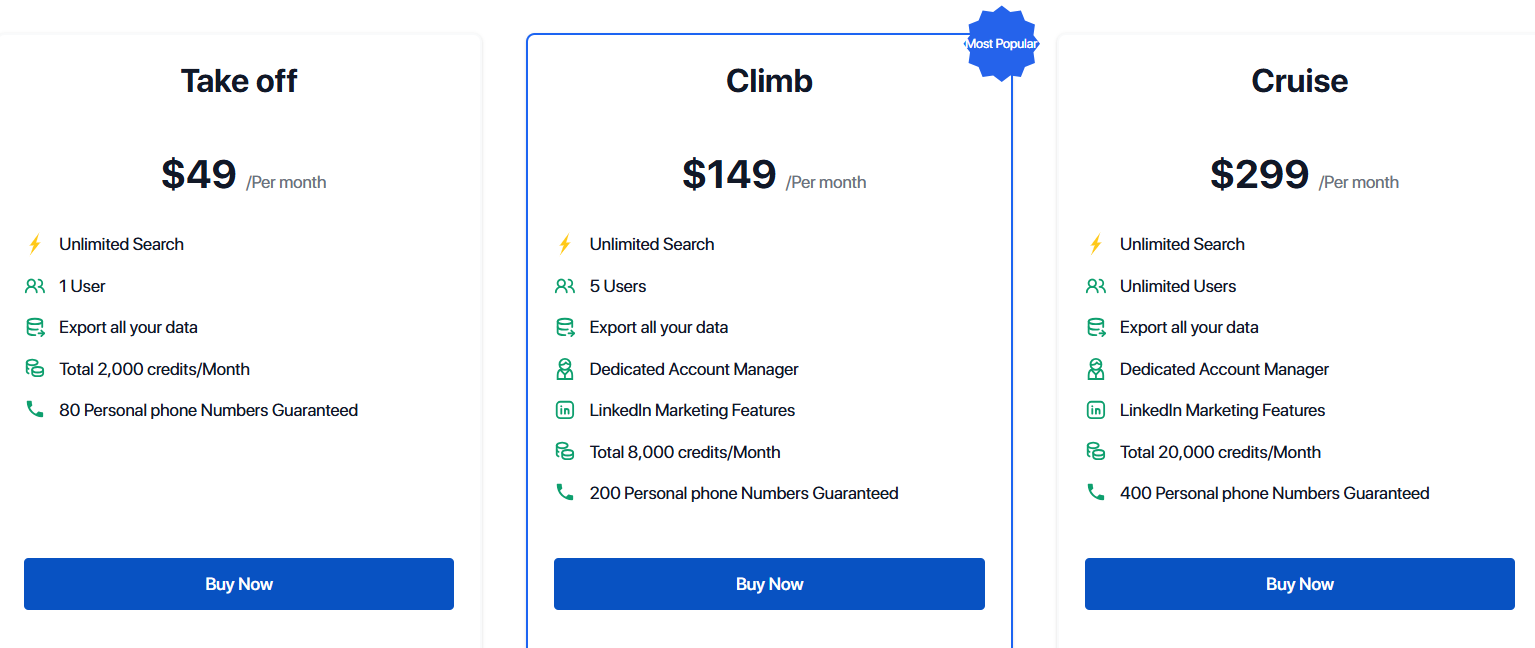This screenshot has height=648, width=1535.
Task: Click the Export data icon in the Cruise plan
Action: point(1096,327)
